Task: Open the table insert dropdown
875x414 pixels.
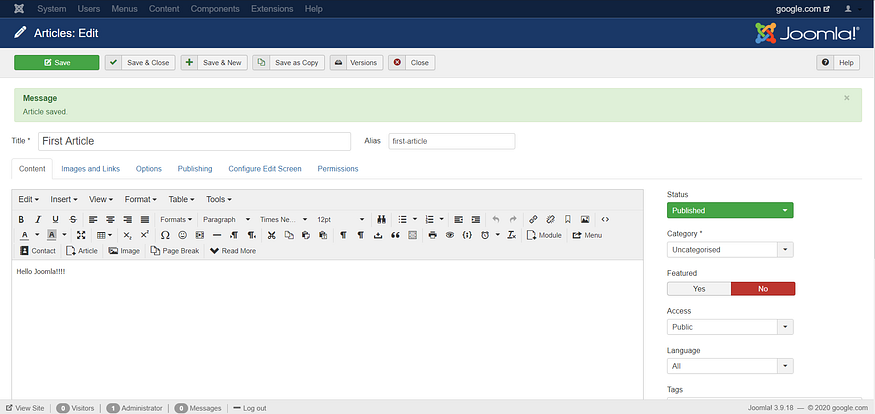Action: [104, 235]
